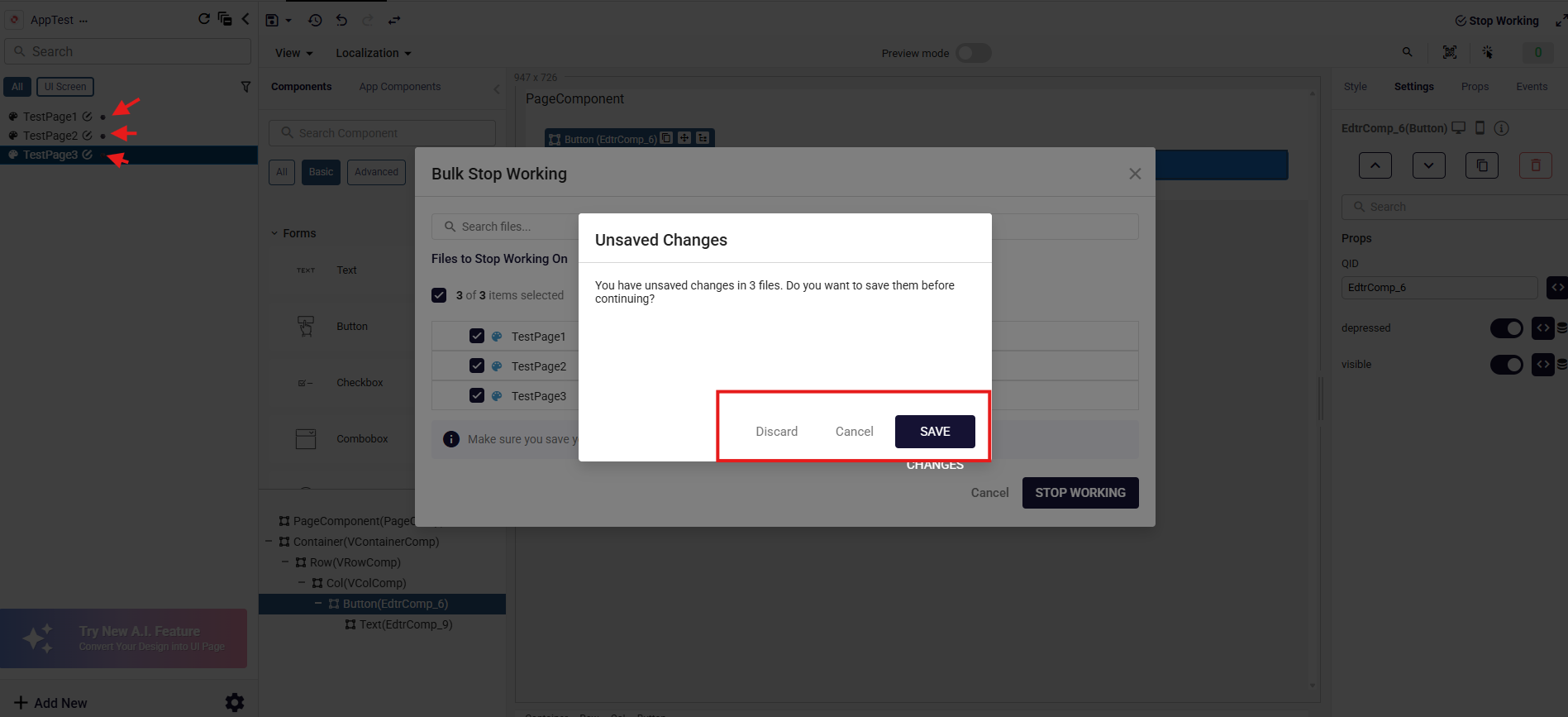The height and width of the screenshot is (717, 1568).
Task: Click the duplicate component icon
Action: pos(1481,165)
